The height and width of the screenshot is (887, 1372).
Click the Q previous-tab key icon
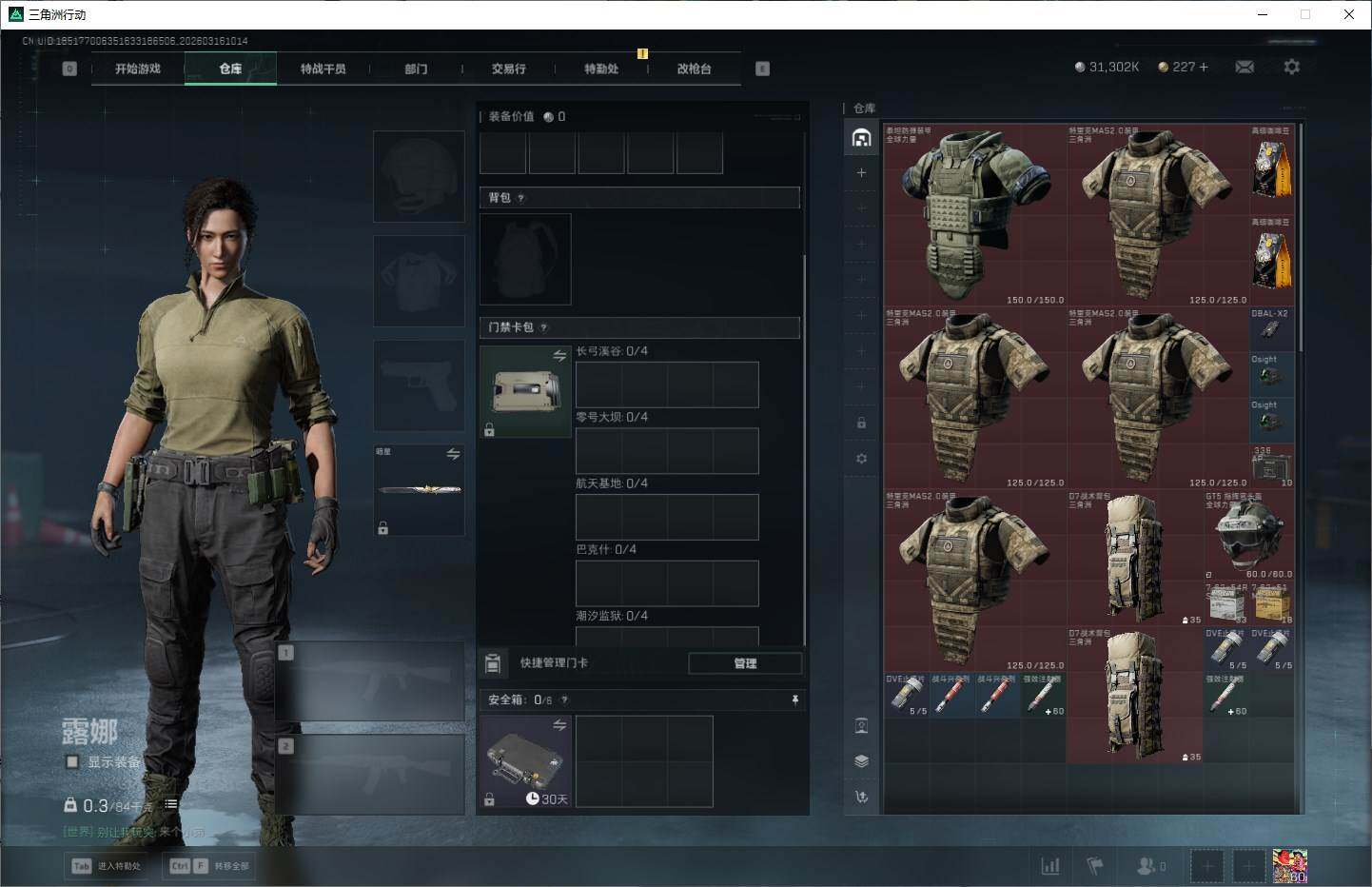(69, 69)
